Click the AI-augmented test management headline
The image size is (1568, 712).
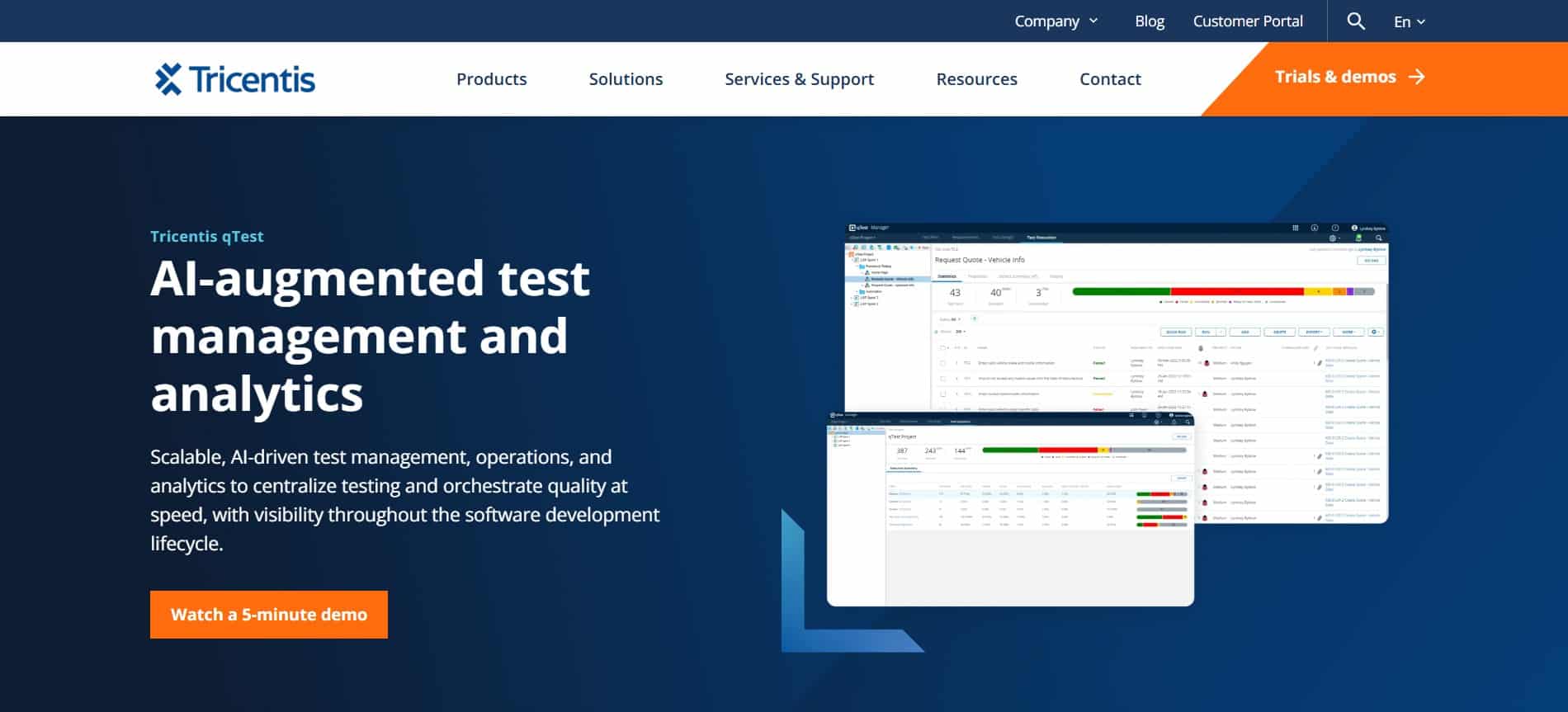(x=371, y=336)
